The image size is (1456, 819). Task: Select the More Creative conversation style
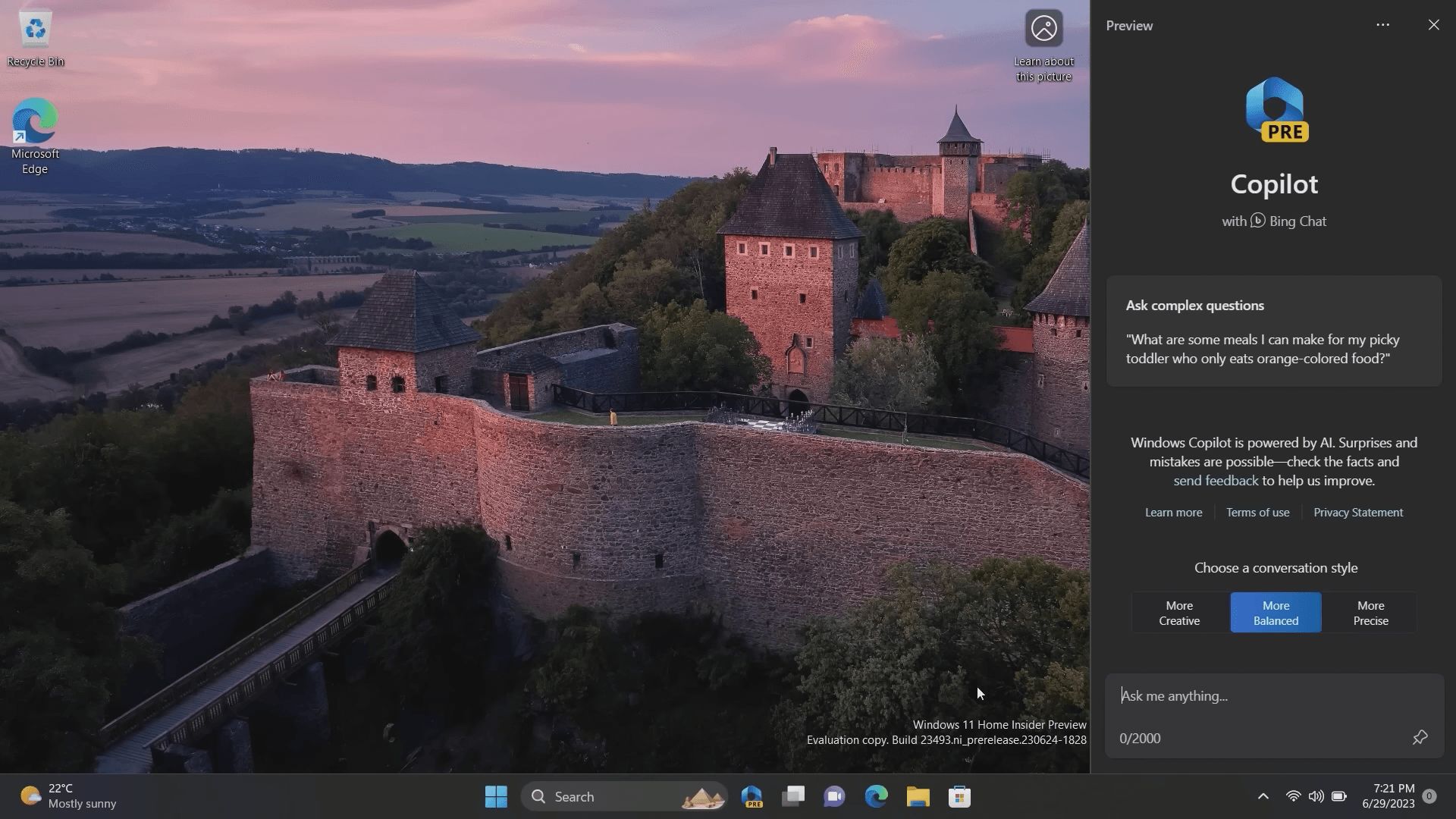(x=1178, y=613)
